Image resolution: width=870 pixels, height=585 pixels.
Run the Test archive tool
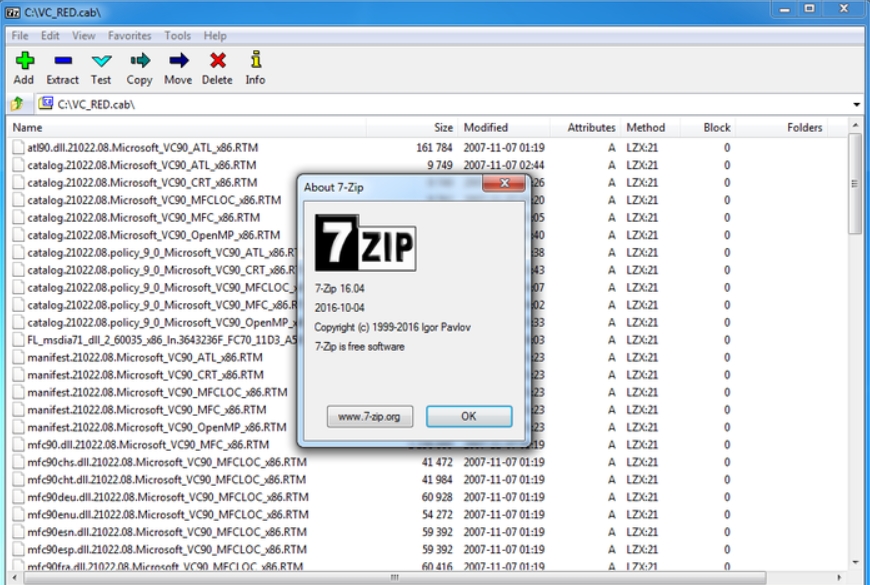click(x=102, y=60)
